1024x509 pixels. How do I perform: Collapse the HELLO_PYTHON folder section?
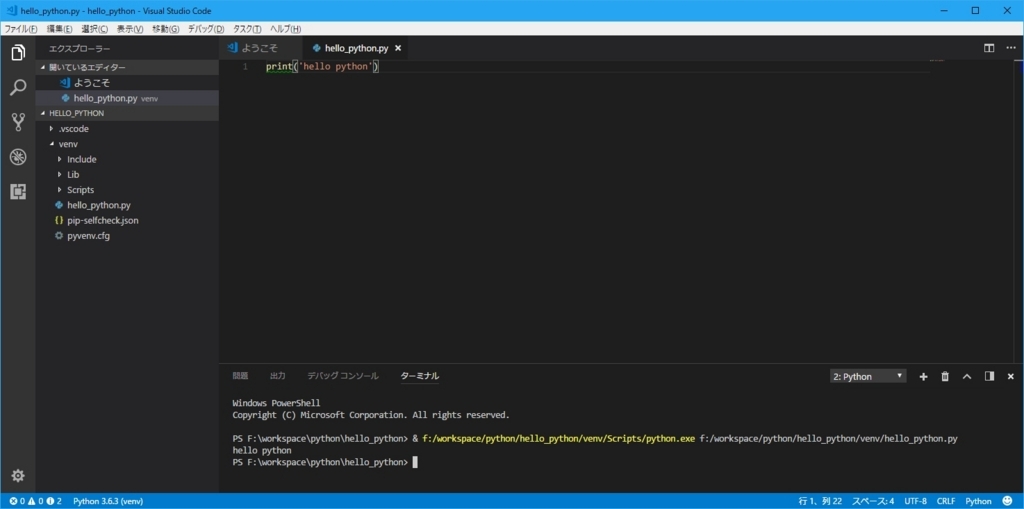tap(127, 113)
